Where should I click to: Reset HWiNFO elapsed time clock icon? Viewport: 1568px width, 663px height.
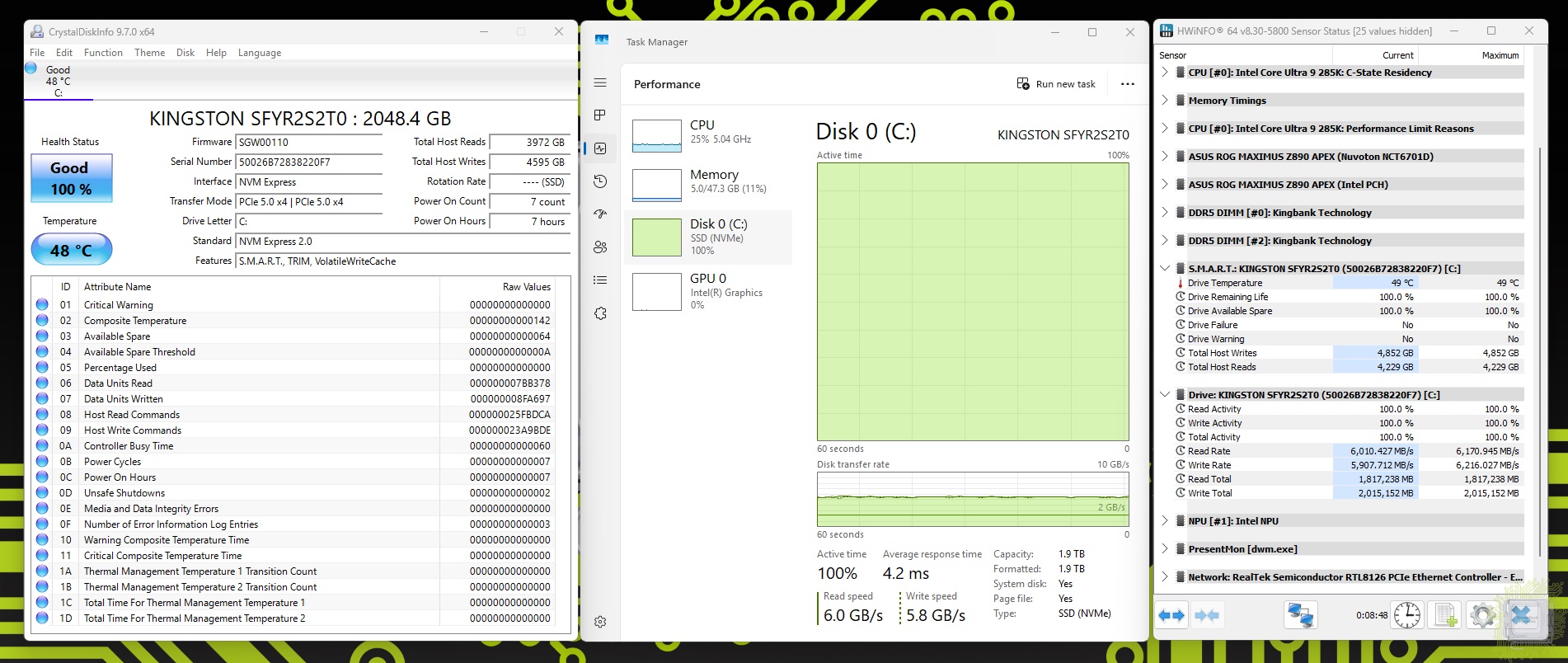1407,615
